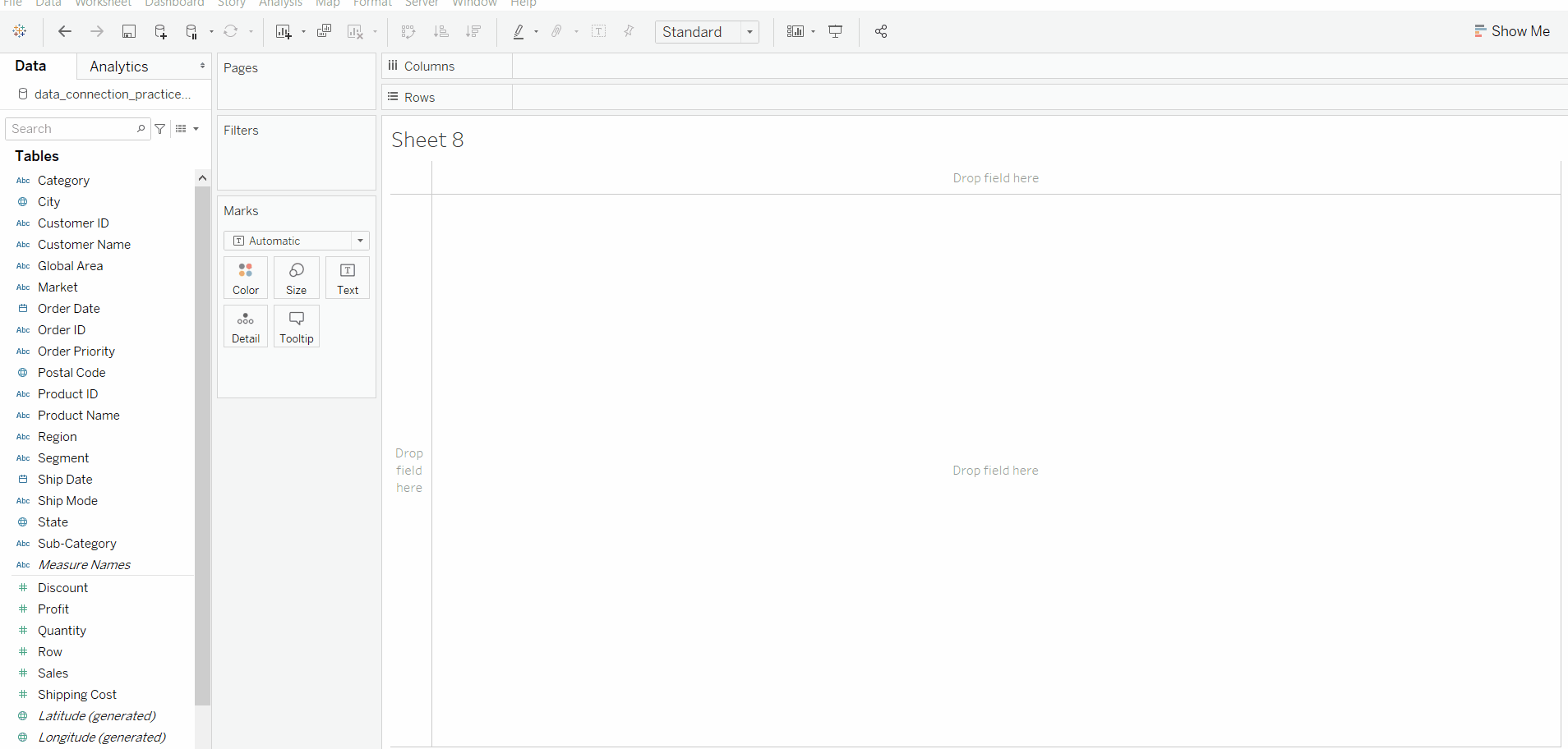The image size is (1568, 749).
Task: Select the Category field
Action: click(63, 181)
